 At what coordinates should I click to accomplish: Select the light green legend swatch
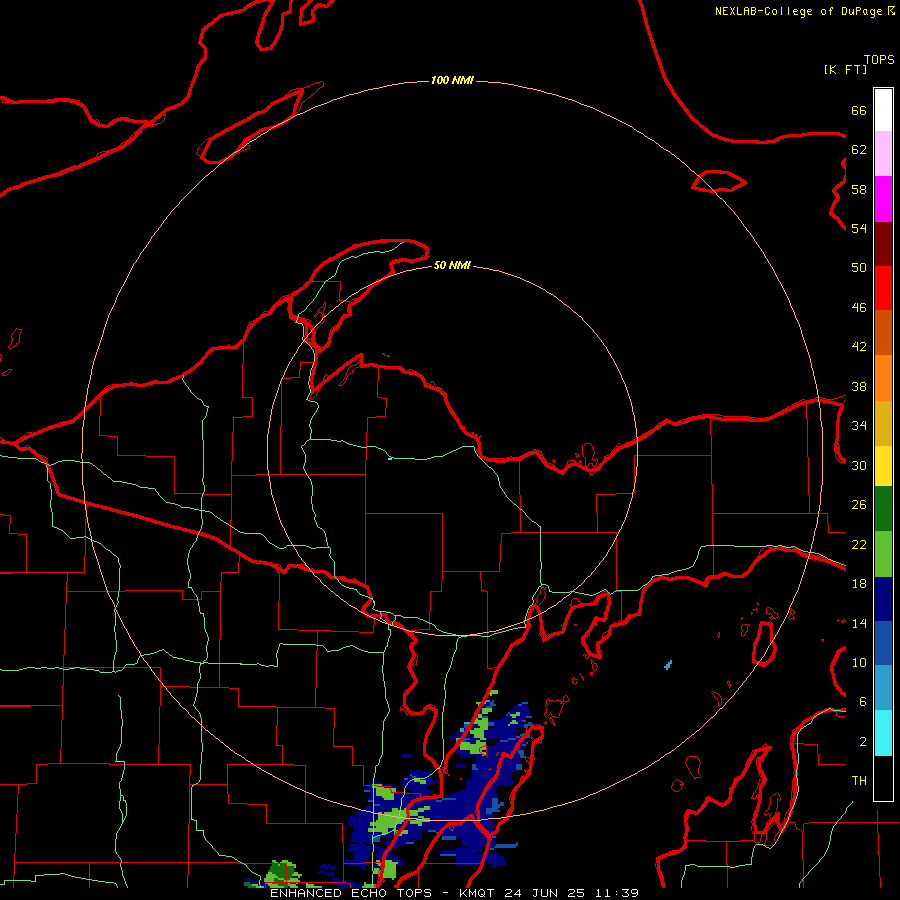pyautogui.click(x=883, y=554)
